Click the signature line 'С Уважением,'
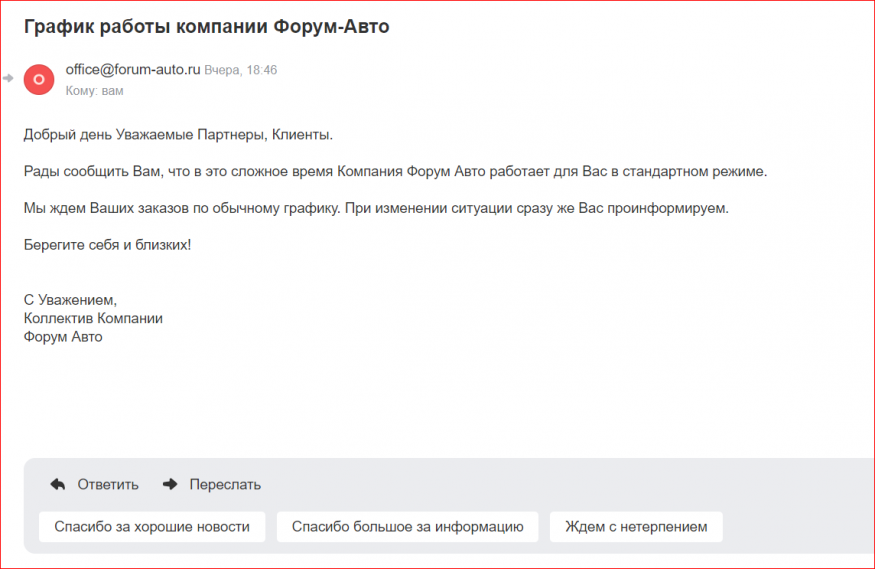Viewport: 875px width, 569px height. (x=70, y=300)
